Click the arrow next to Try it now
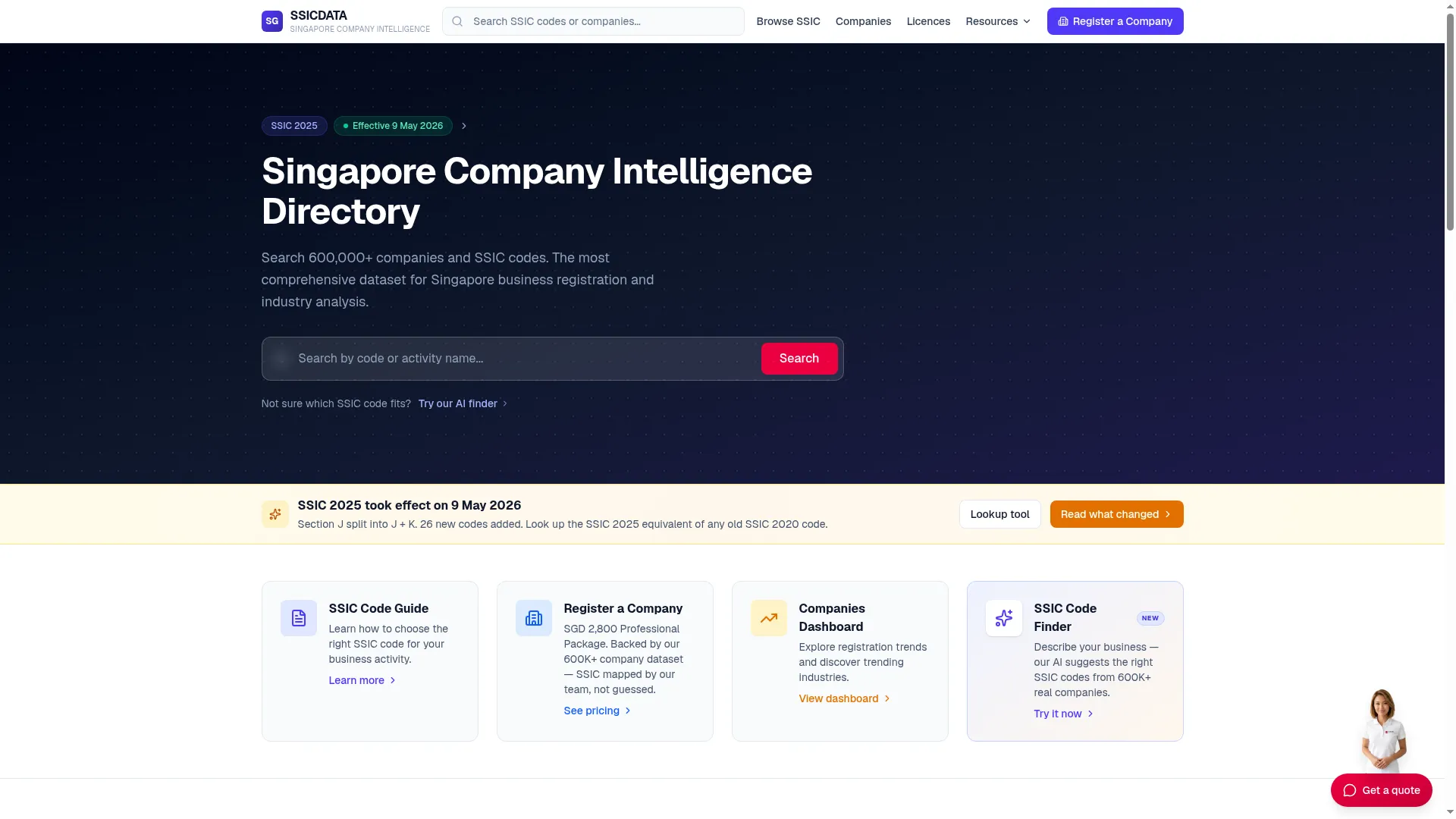The image size is (1456, 819). tap(1090, 714)
